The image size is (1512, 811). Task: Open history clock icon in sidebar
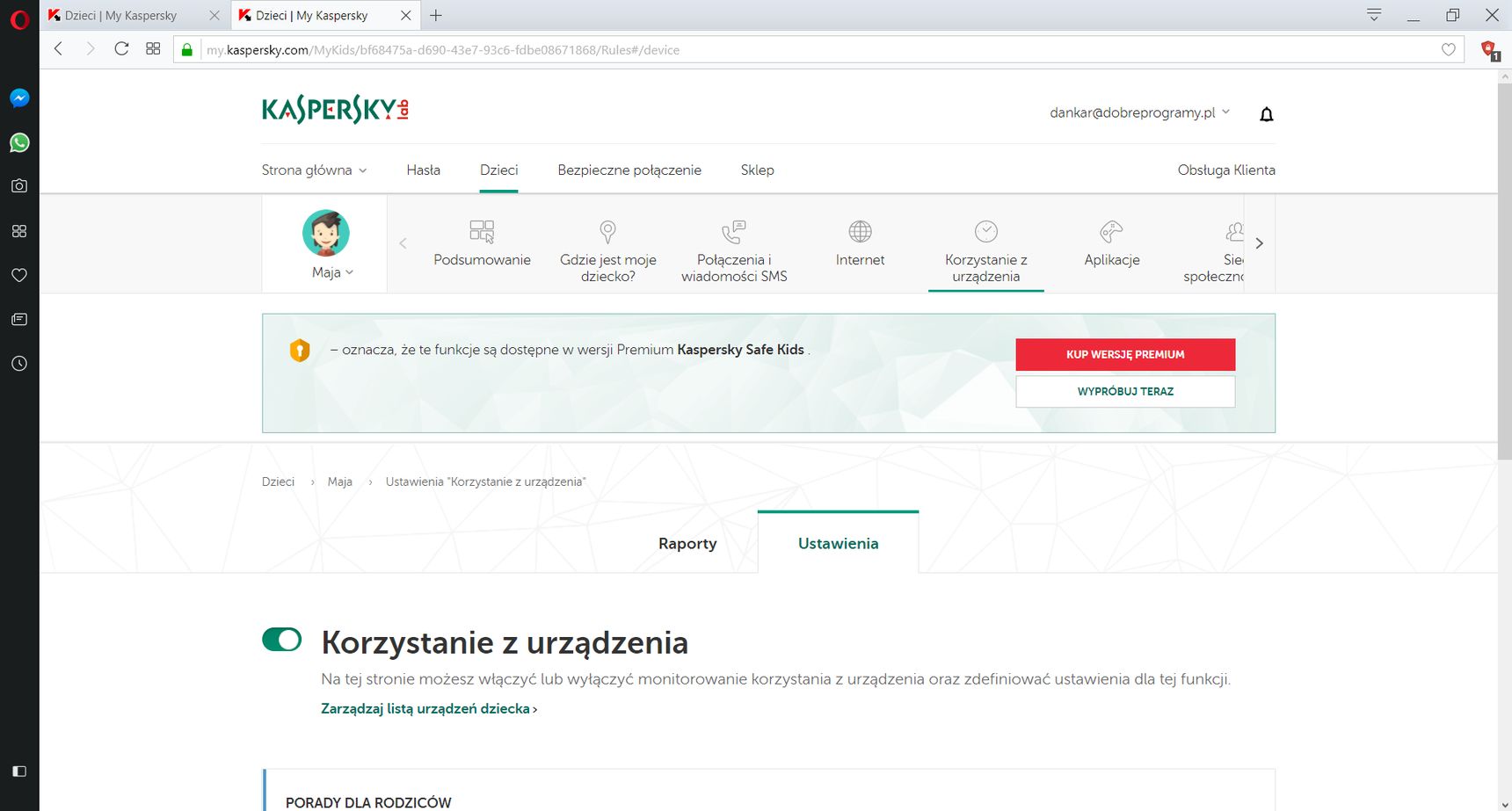(x=19, y=363)
